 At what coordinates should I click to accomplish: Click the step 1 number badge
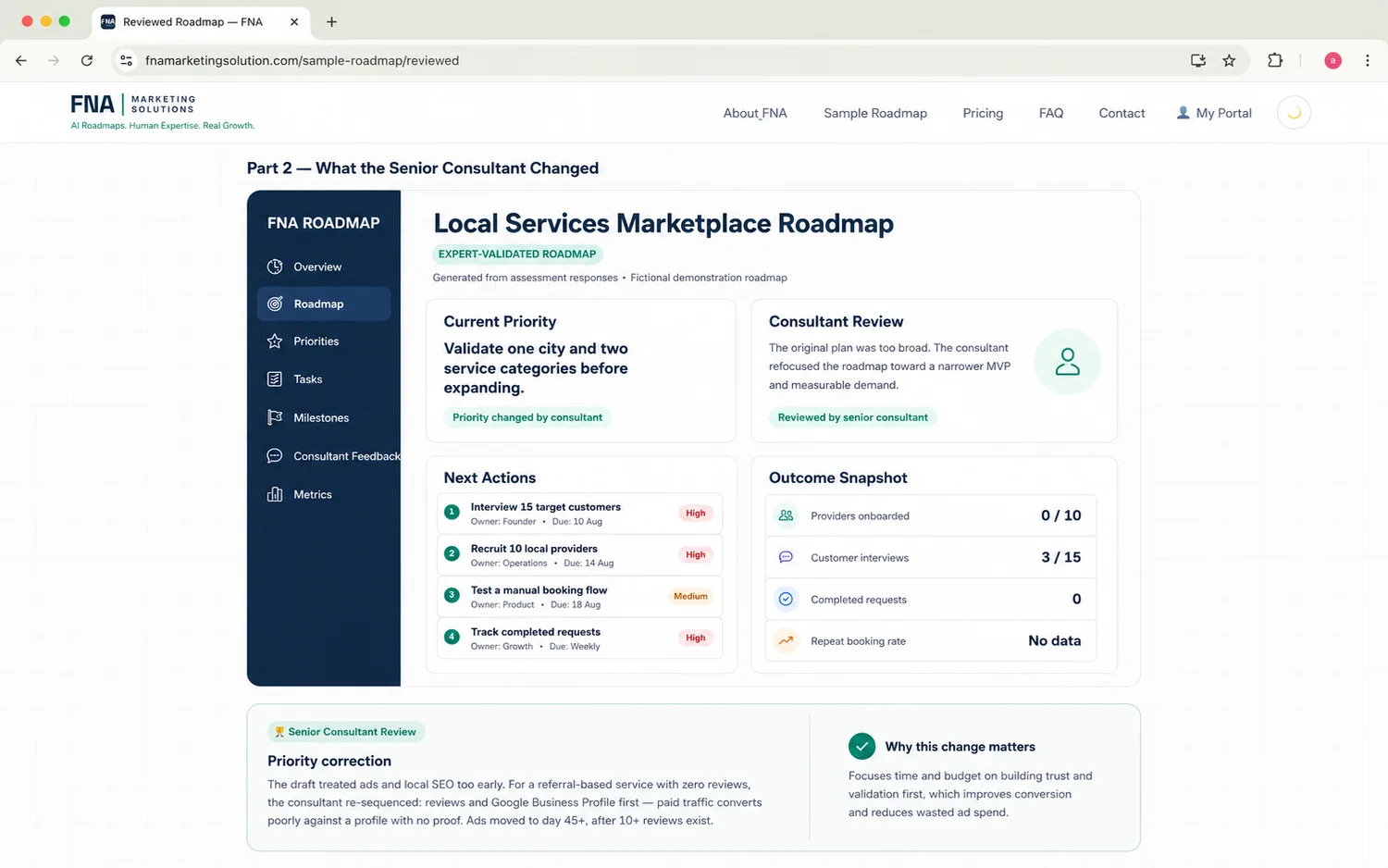[452, 513]
